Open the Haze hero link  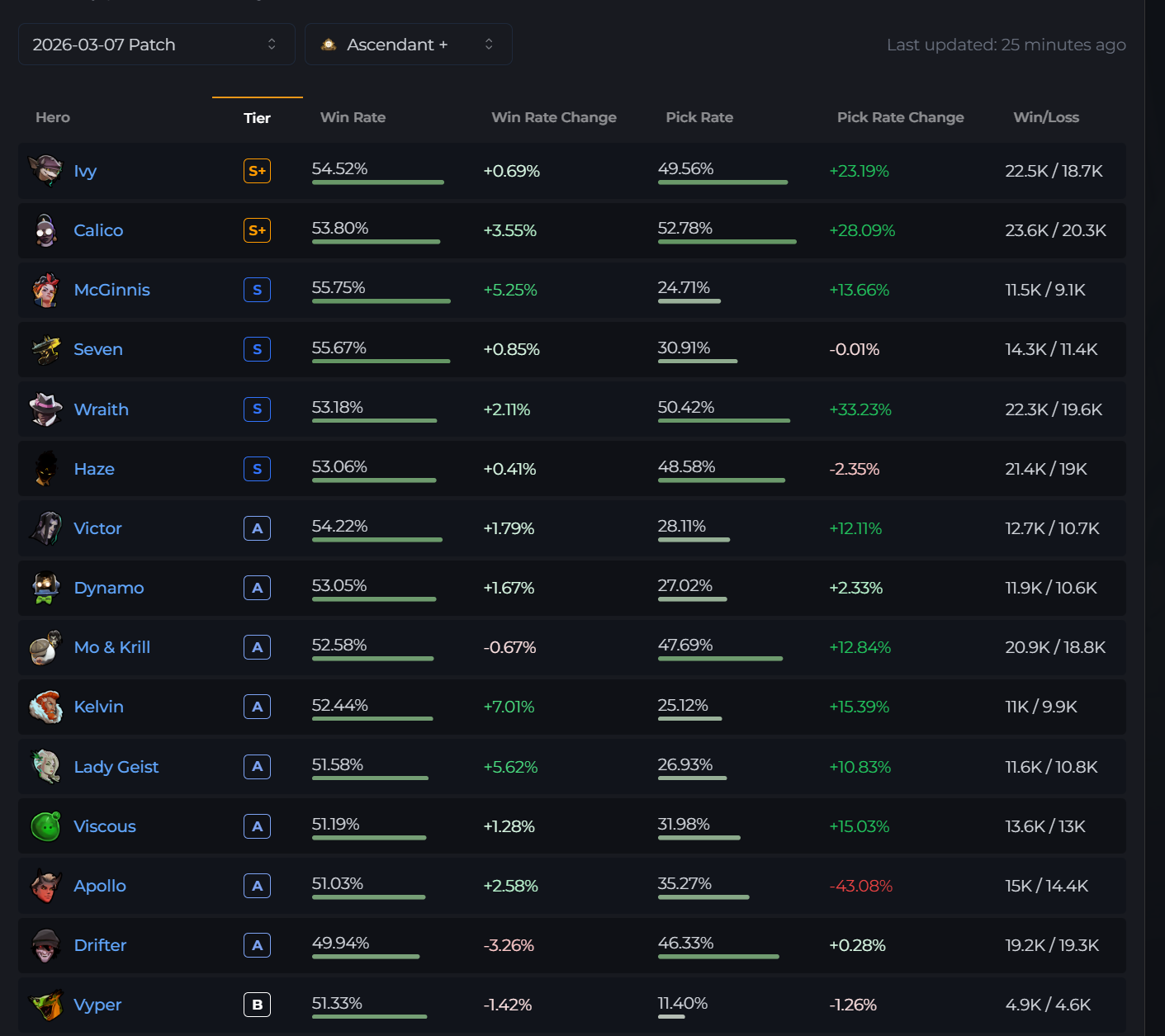tap(94, 469)
